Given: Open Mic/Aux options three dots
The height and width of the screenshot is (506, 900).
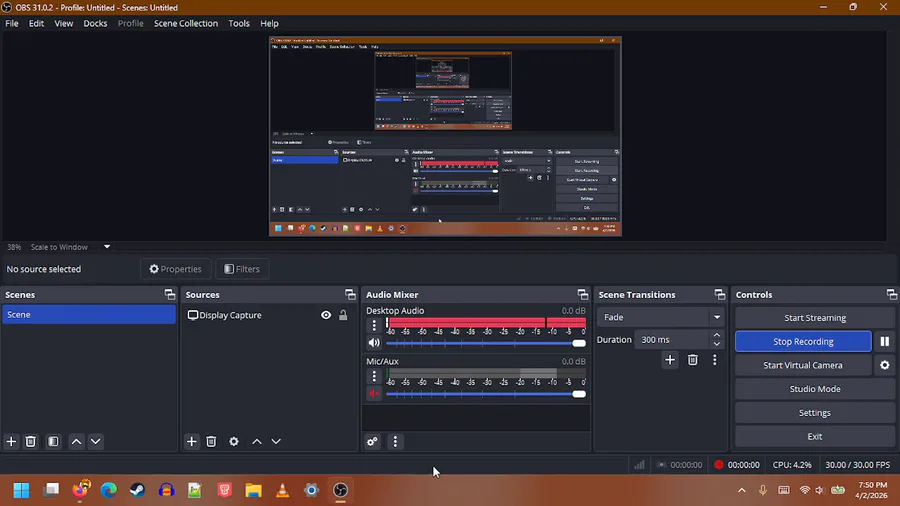Looking at the screenshot, I should point(374,376).
